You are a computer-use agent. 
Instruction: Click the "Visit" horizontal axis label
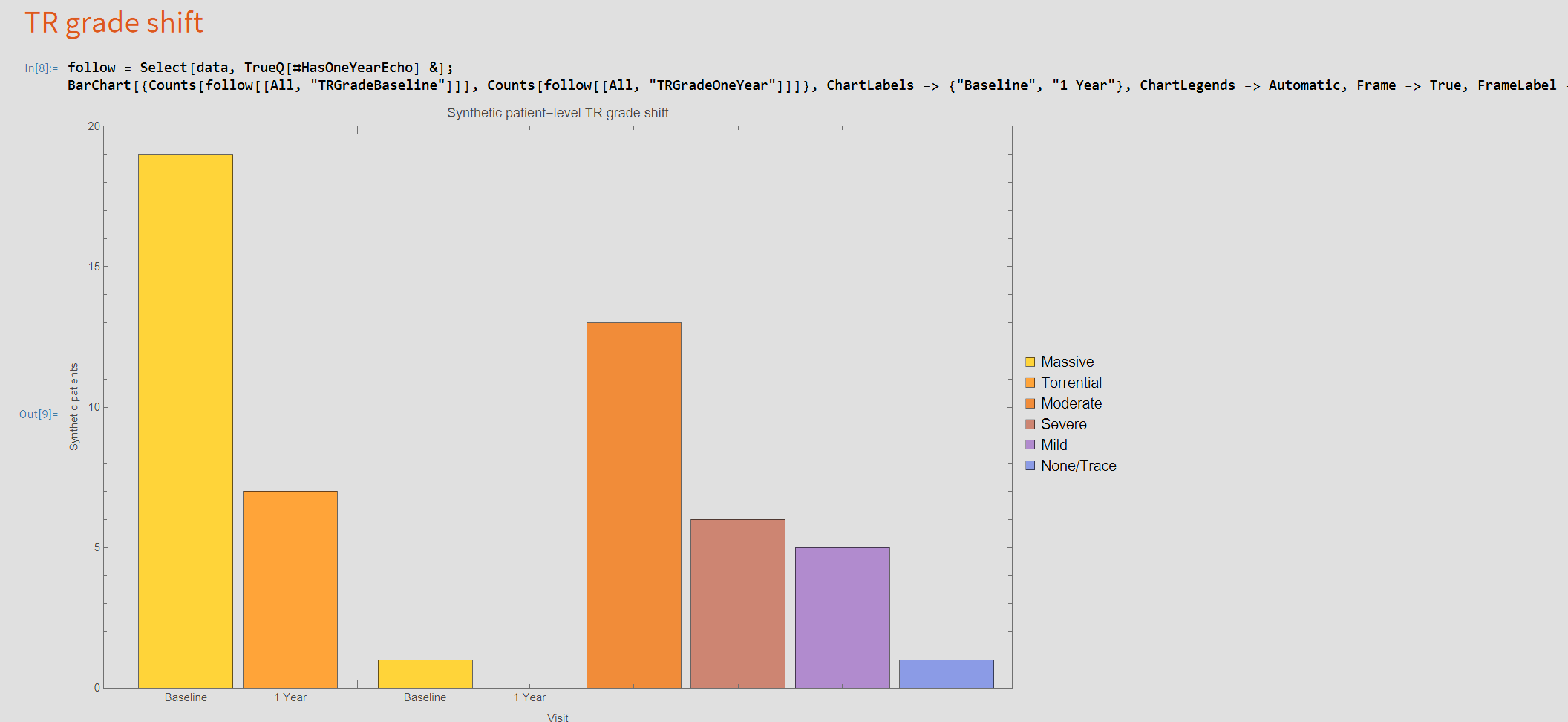point(558,718)
